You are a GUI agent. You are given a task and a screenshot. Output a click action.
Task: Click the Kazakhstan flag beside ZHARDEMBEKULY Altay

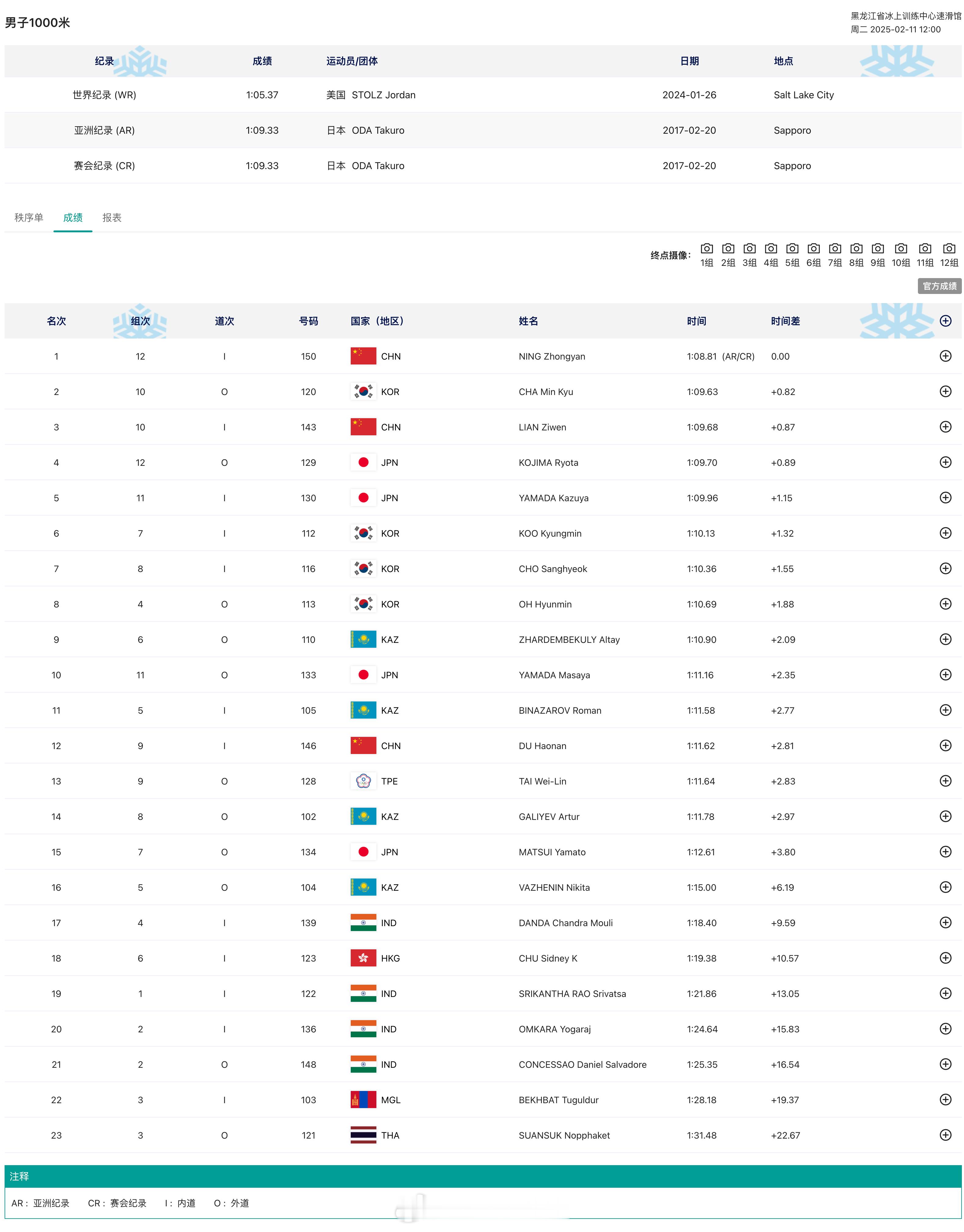364,640
